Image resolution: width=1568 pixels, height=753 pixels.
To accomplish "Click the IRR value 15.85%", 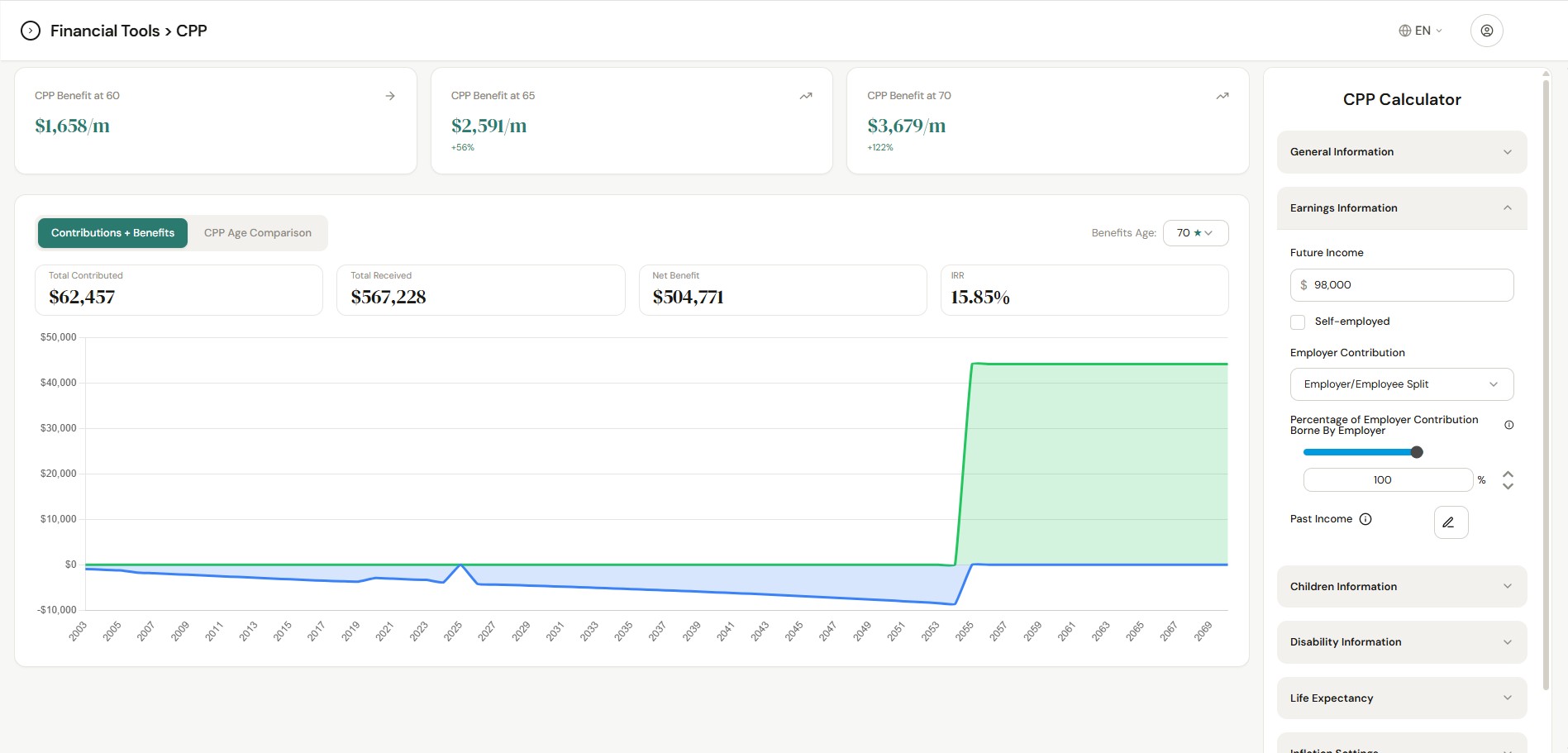I will [x=980, y=298].
